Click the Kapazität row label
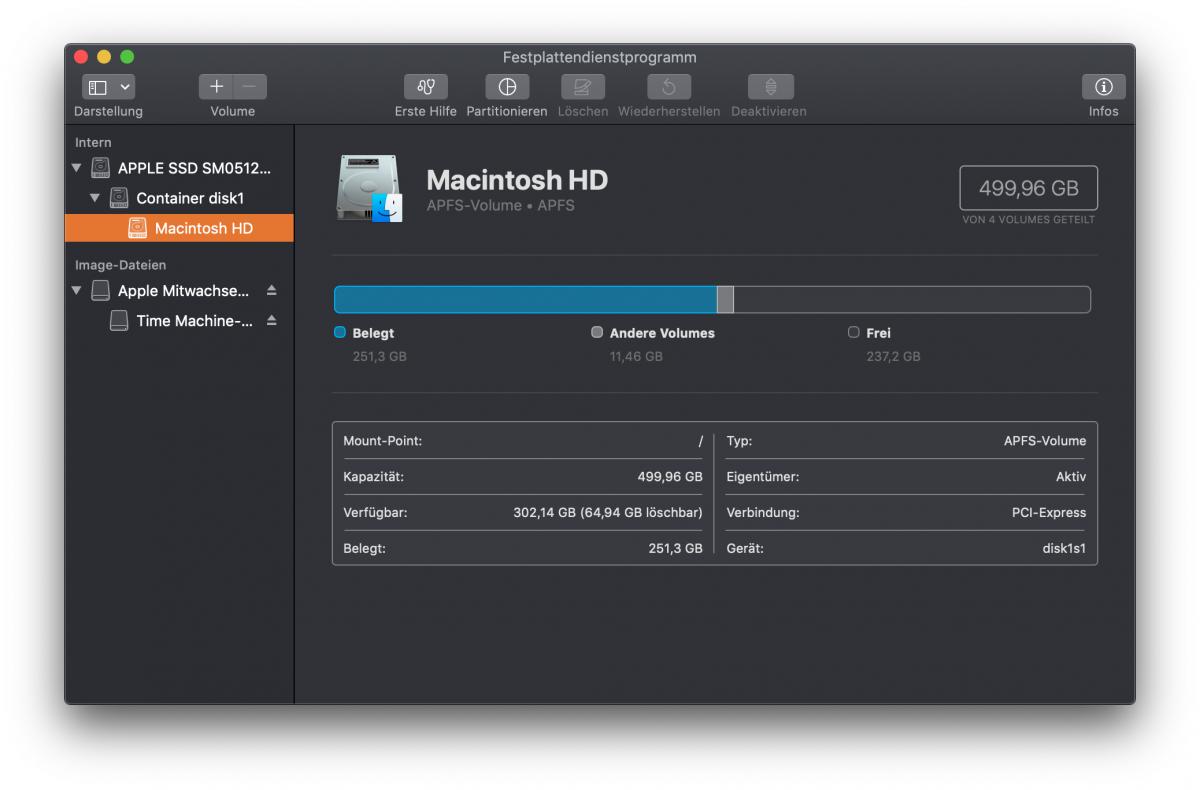 [x=373, y=477]
